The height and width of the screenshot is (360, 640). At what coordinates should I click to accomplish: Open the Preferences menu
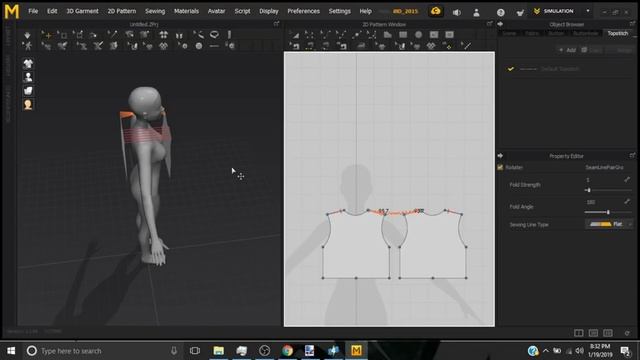click(303, 11)
